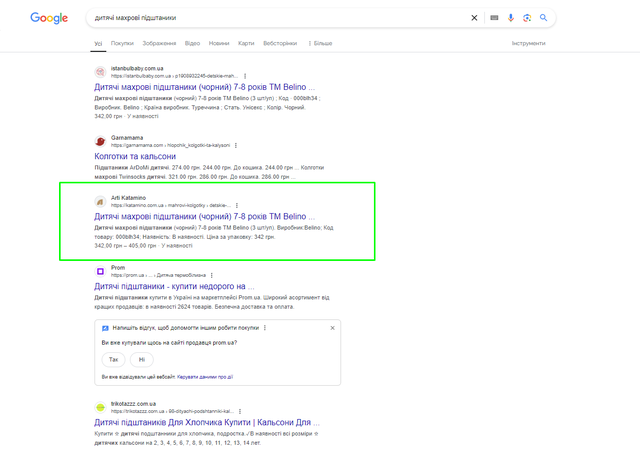
Task: Open the Колготки та кальсони link
Action: point(135,156)
